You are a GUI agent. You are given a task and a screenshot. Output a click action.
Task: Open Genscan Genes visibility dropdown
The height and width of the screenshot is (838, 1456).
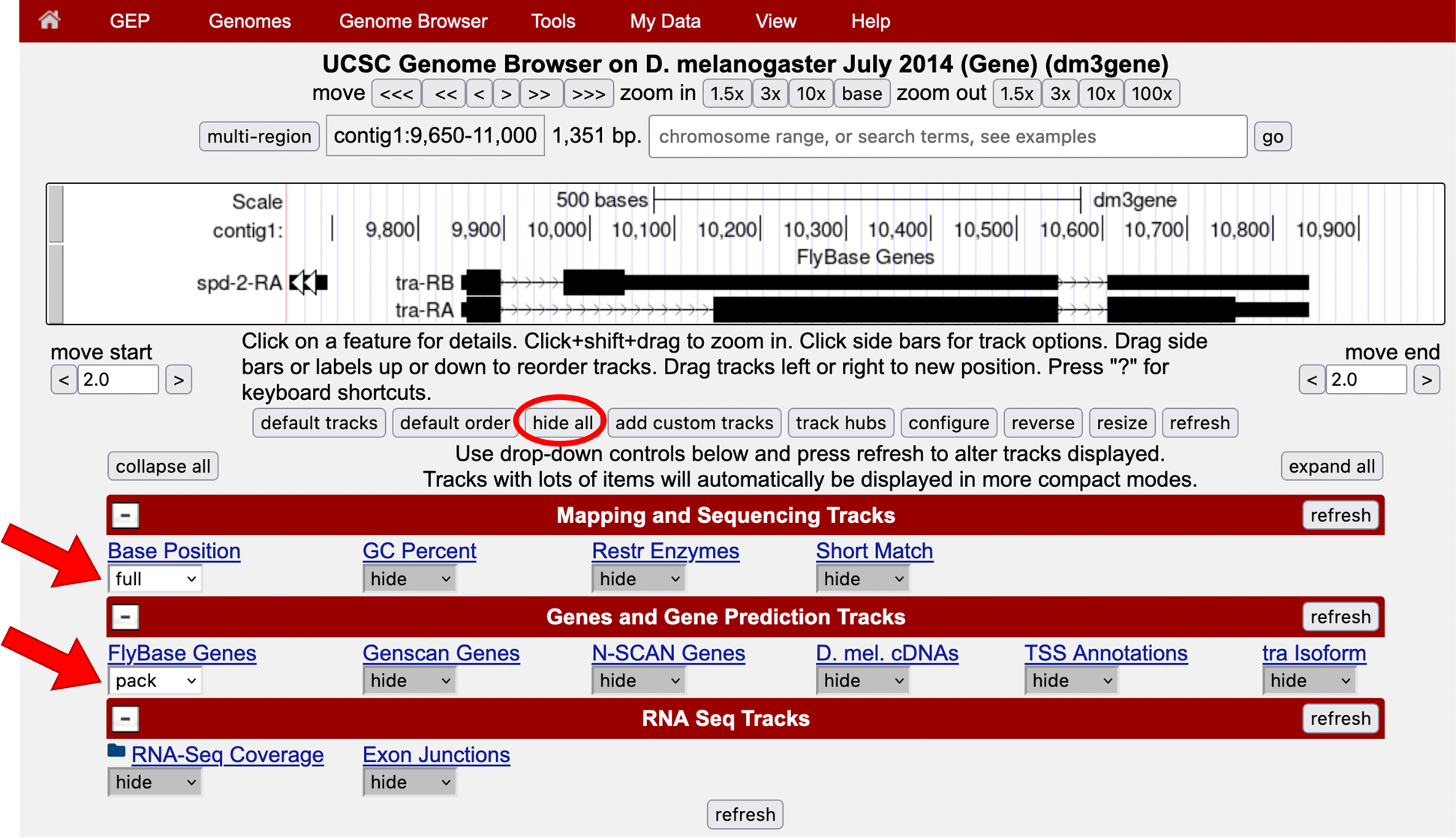pos(410,680)
